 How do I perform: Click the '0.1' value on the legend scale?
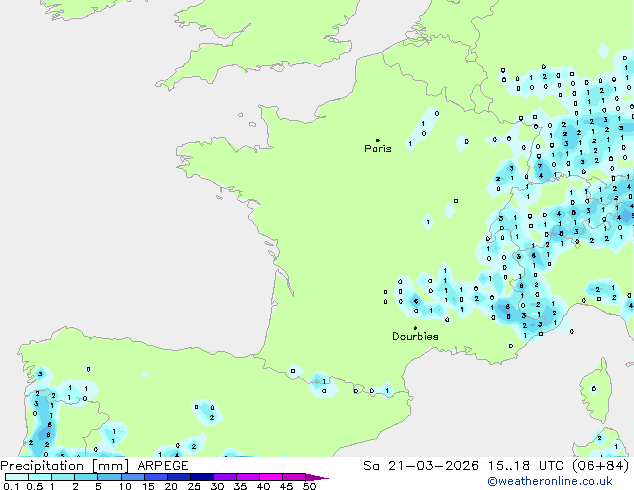(9, 487)
